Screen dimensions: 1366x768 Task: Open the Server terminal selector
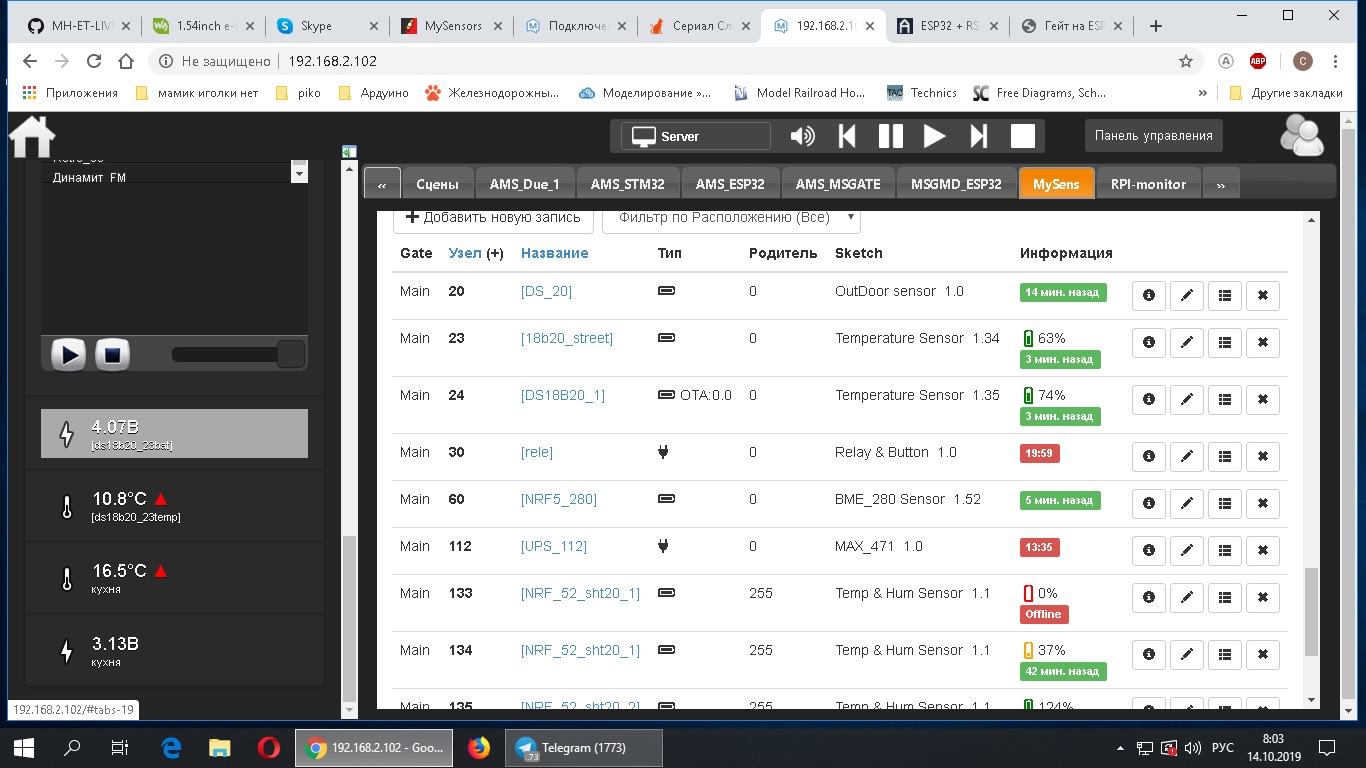(x=696, y=136)
